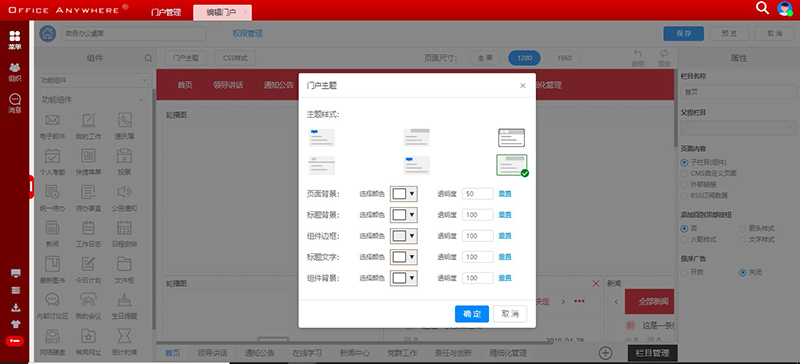The width and height of the screenshot is (800, 364).
Task: Select 火箭样式 radio option
Action: pyautogui.click(x=685, y=239)
